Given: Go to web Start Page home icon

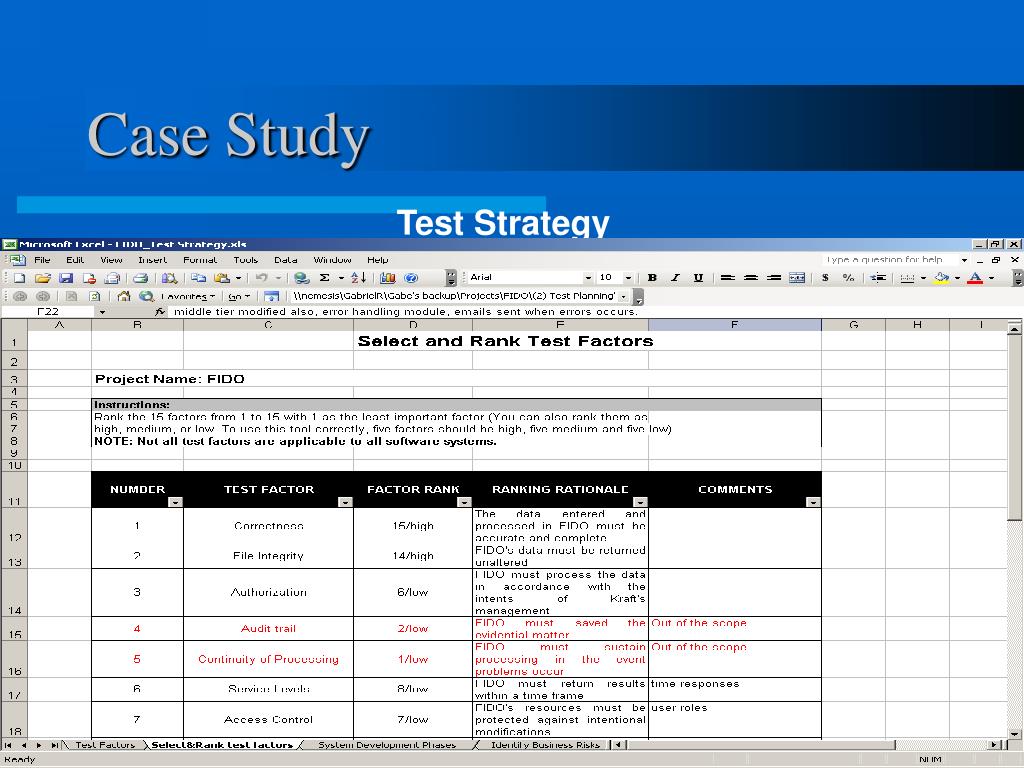Looking at the screenshot, I should [x=123, y=296].
